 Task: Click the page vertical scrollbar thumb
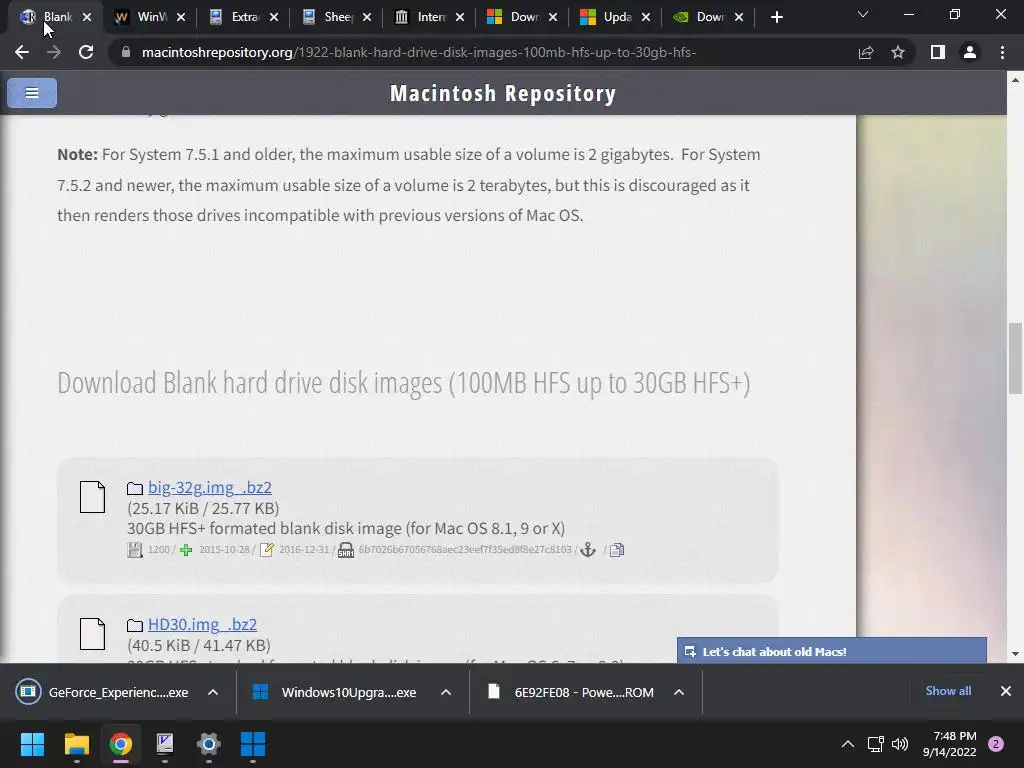(x=1015, y=358)
